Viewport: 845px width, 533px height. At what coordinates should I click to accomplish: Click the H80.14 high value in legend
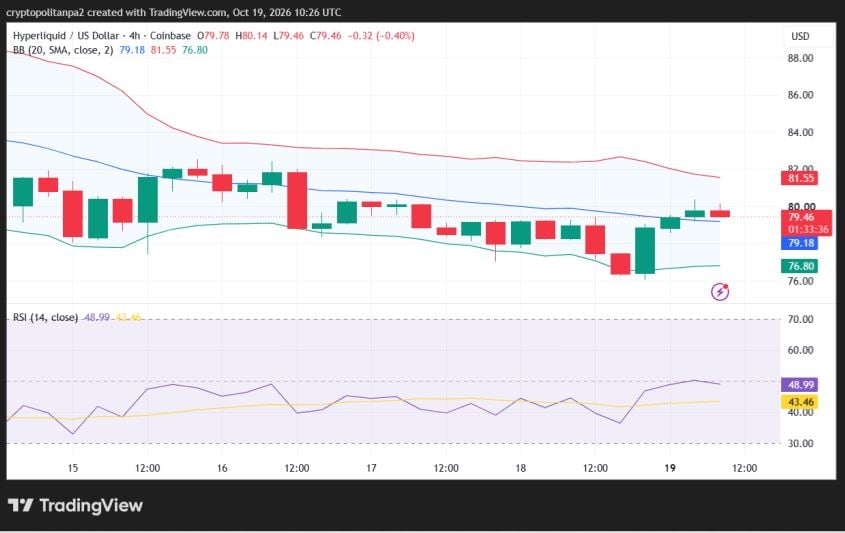coord(251,36)
